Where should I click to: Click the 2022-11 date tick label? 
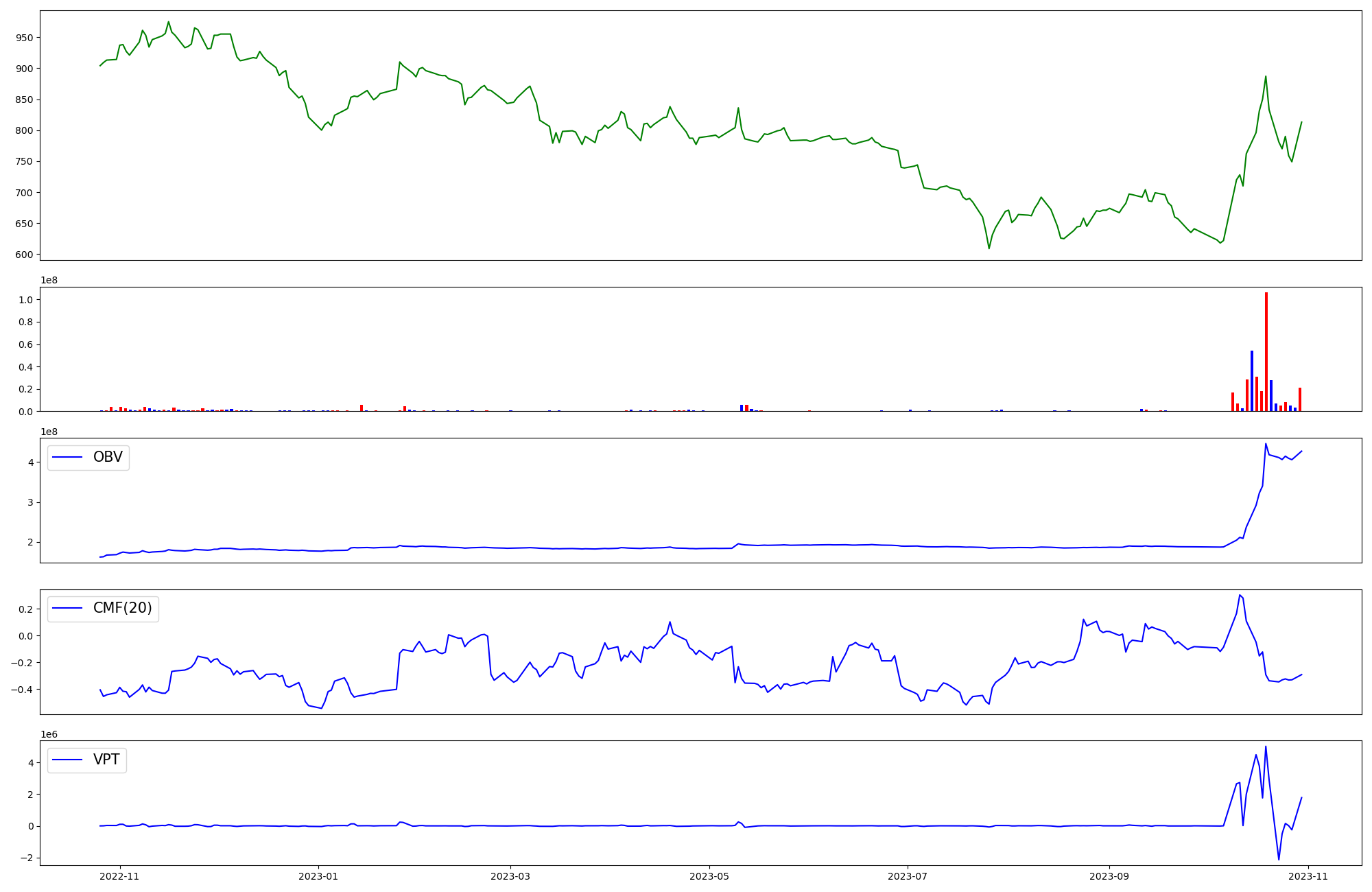120,876
